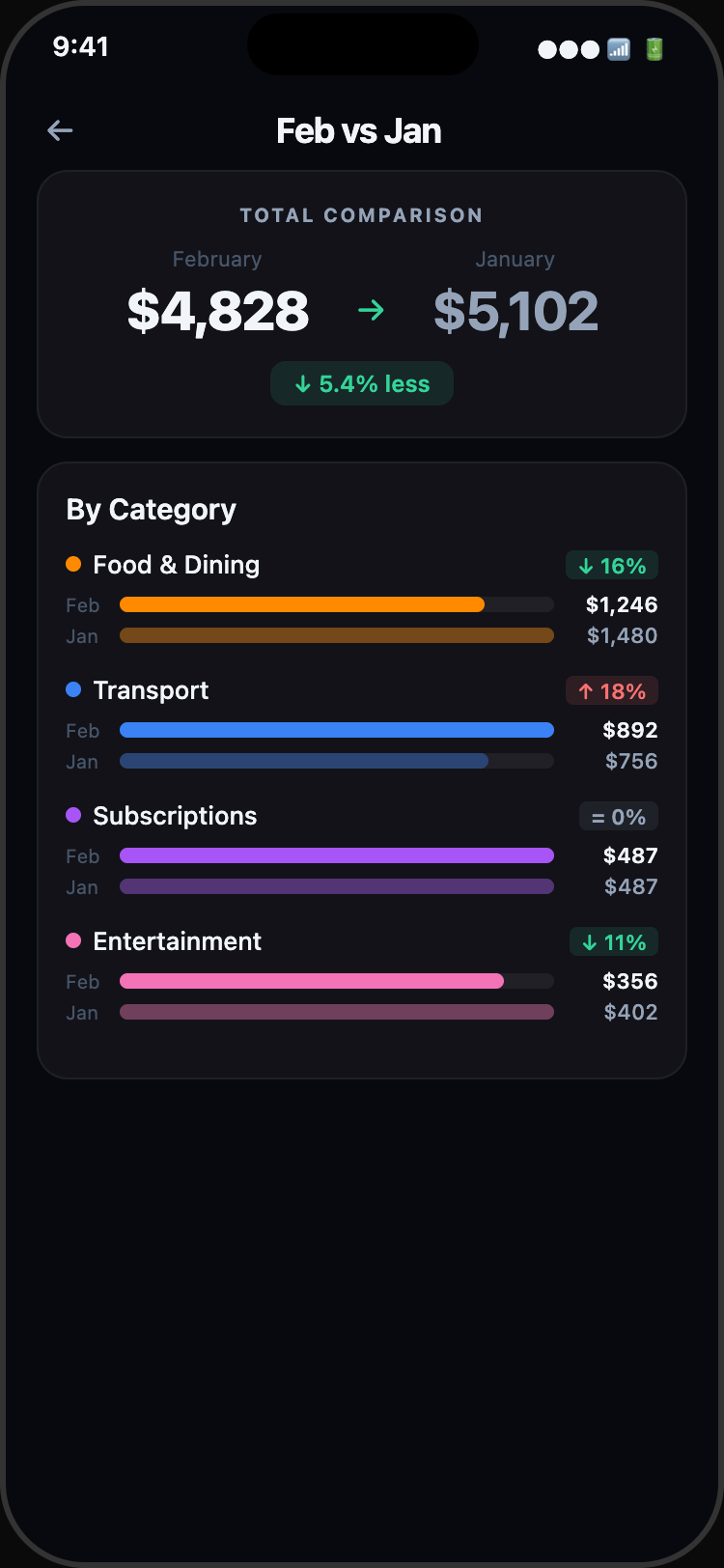This screenshot has height=1568, width=724.
Task: Open the Subscriptions category label
Action: point(175,816)
